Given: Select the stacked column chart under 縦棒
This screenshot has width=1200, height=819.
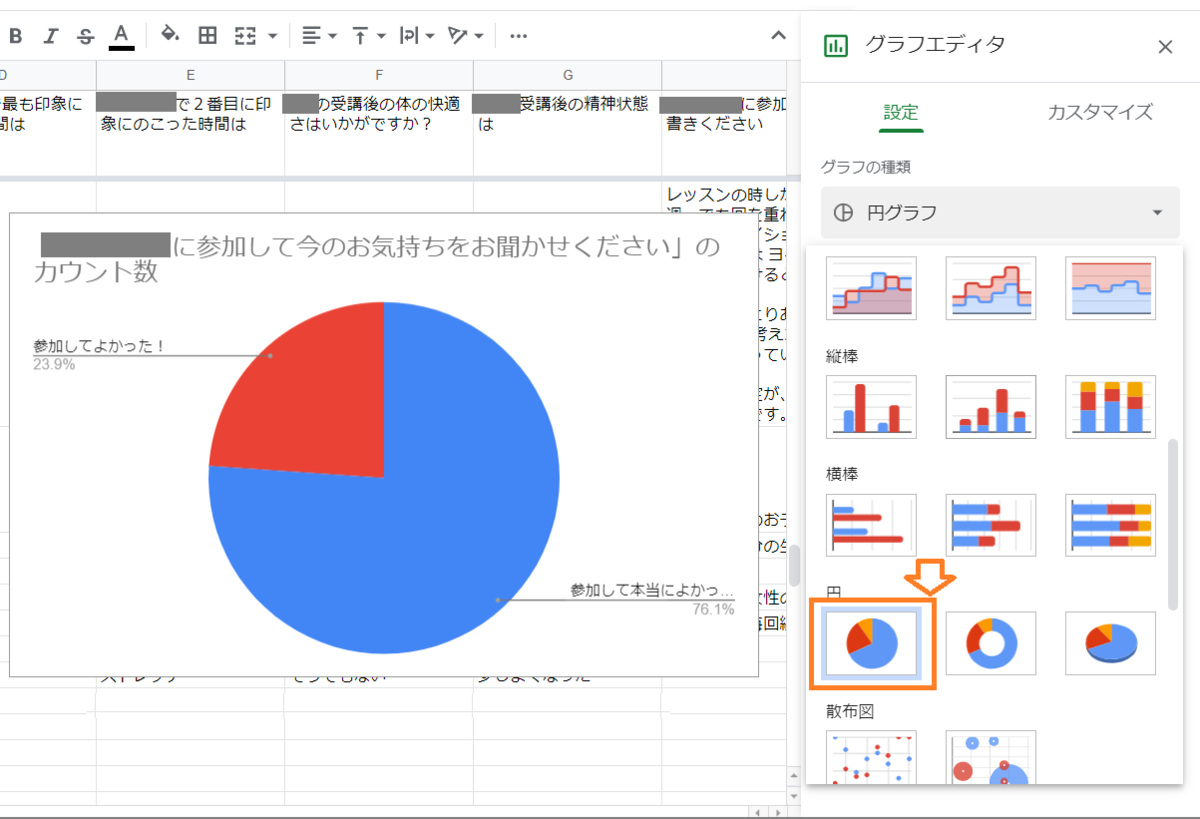Looking at the screenshot, I should pos(991,407).
